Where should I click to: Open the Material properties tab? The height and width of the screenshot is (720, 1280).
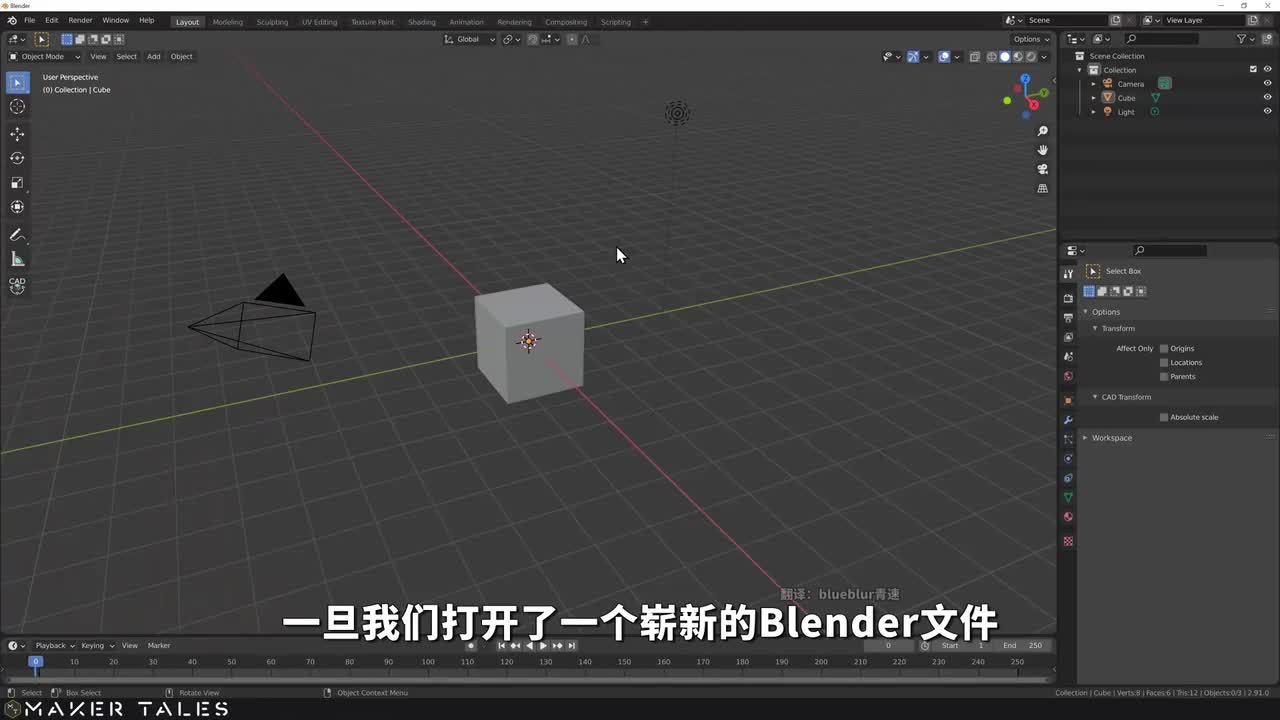pyautogui.click(x=1068, y=517)
